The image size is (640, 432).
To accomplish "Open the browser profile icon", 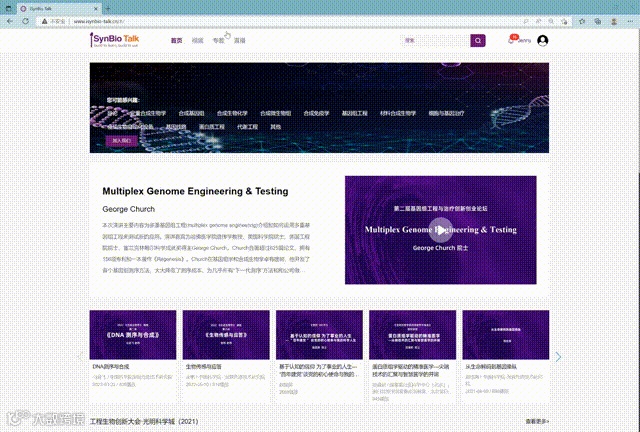I will click(613, 21).
